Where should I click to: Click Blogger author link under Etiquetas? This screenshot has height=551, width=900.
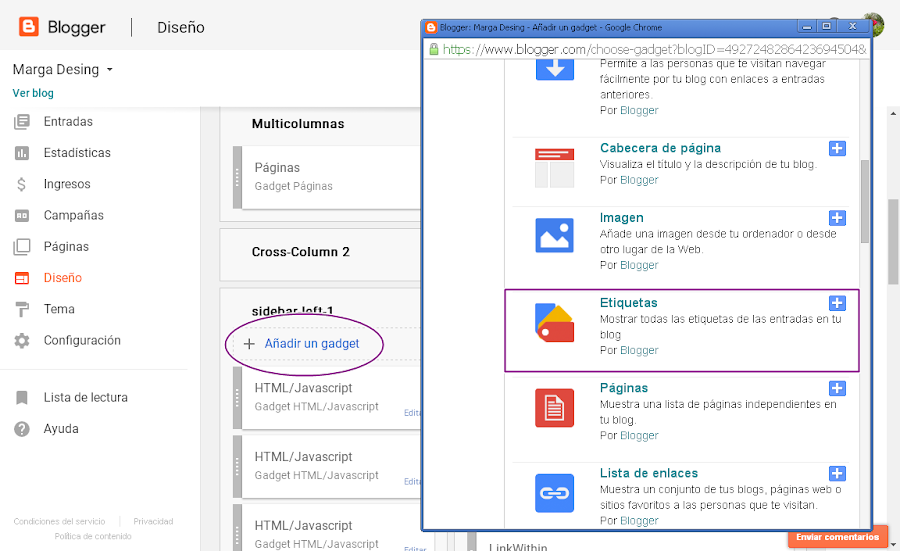point(639,350)
